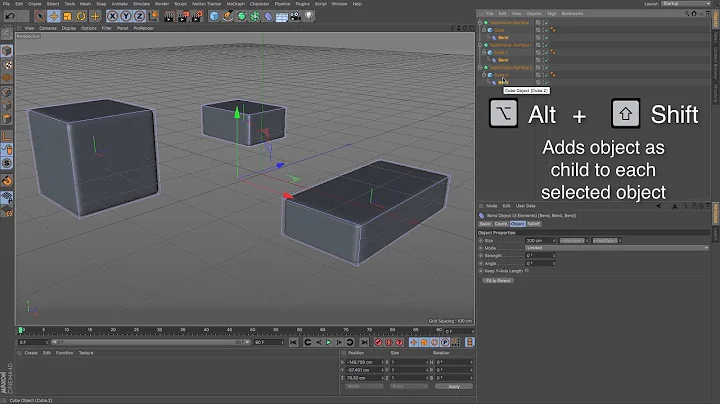720x404 pixels.
Task: Click the Array modeling object icon
Action: point(255,17)
